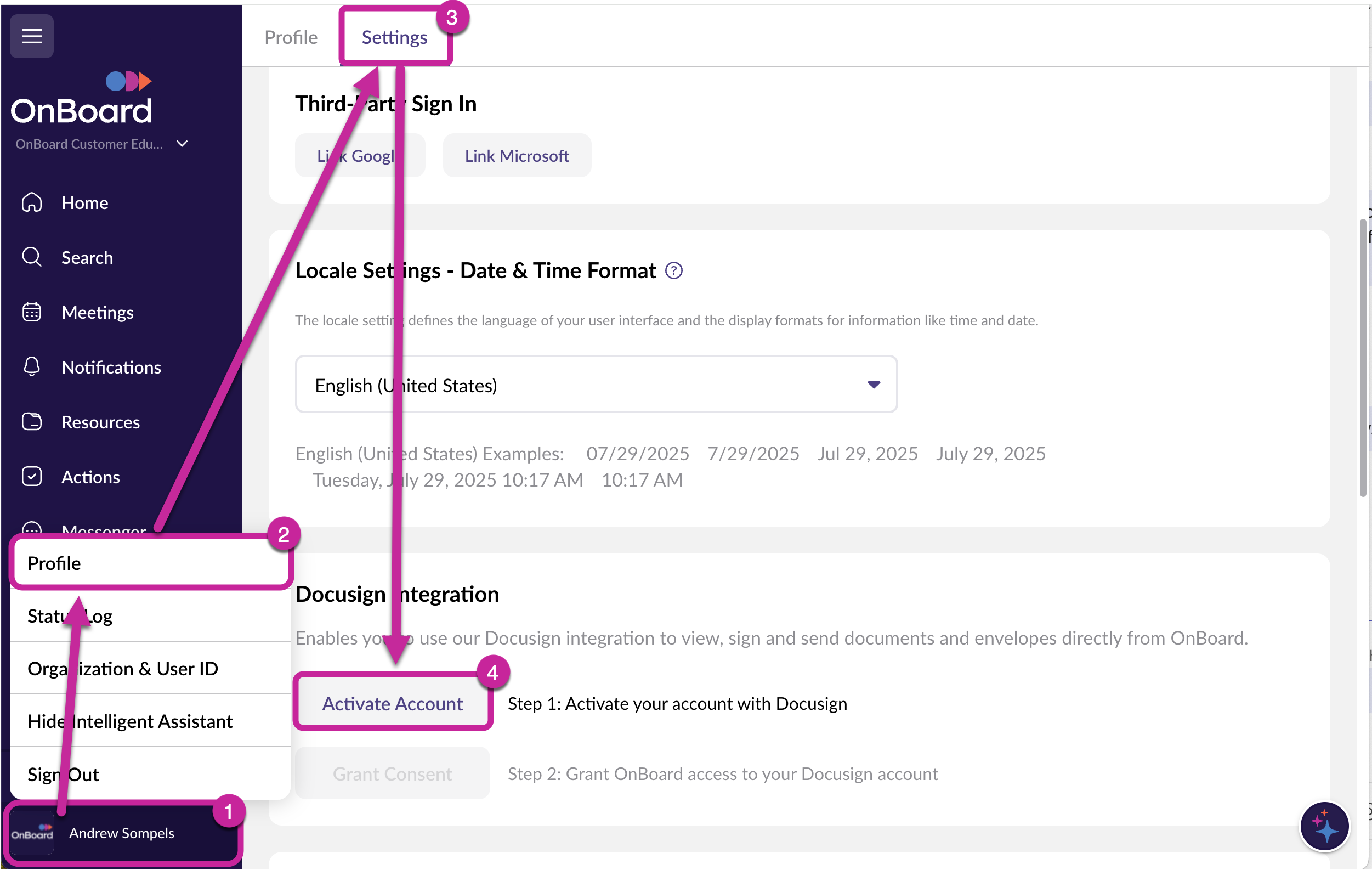
Task: Click the Activate Account button
Action: tap(392, 704)
